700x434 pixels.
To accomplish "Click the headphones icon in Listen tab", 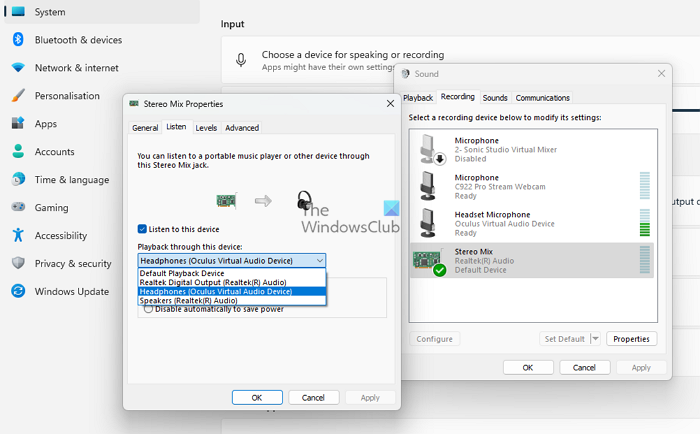I will (x=304, y=200).
